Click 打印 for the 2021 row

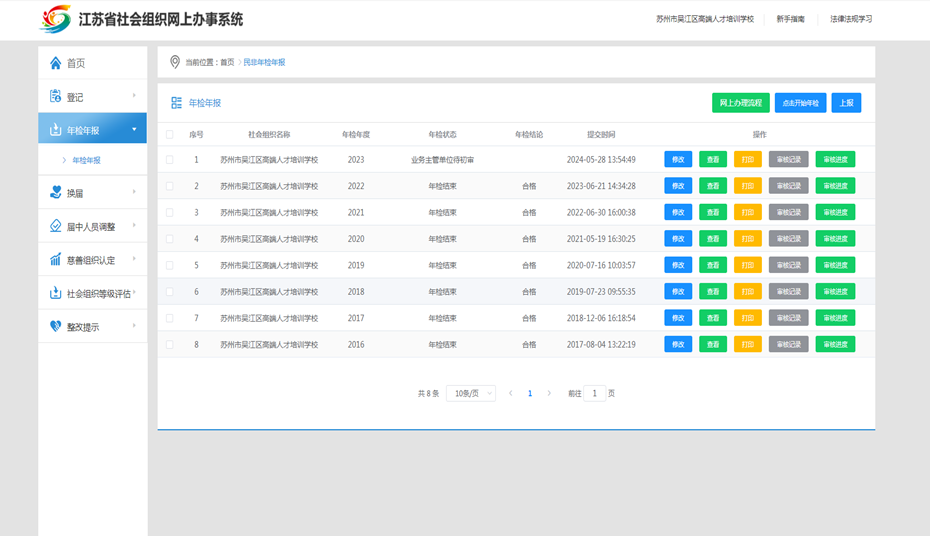tap(748, 212)
